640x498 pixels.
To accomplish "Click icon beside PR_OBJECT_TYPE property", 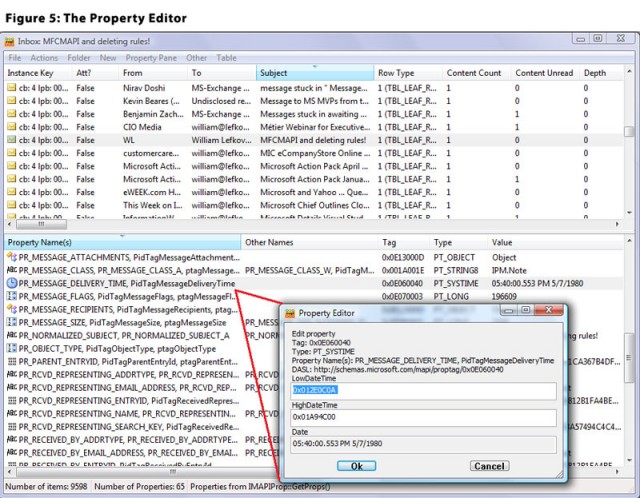I will [11, 349].
